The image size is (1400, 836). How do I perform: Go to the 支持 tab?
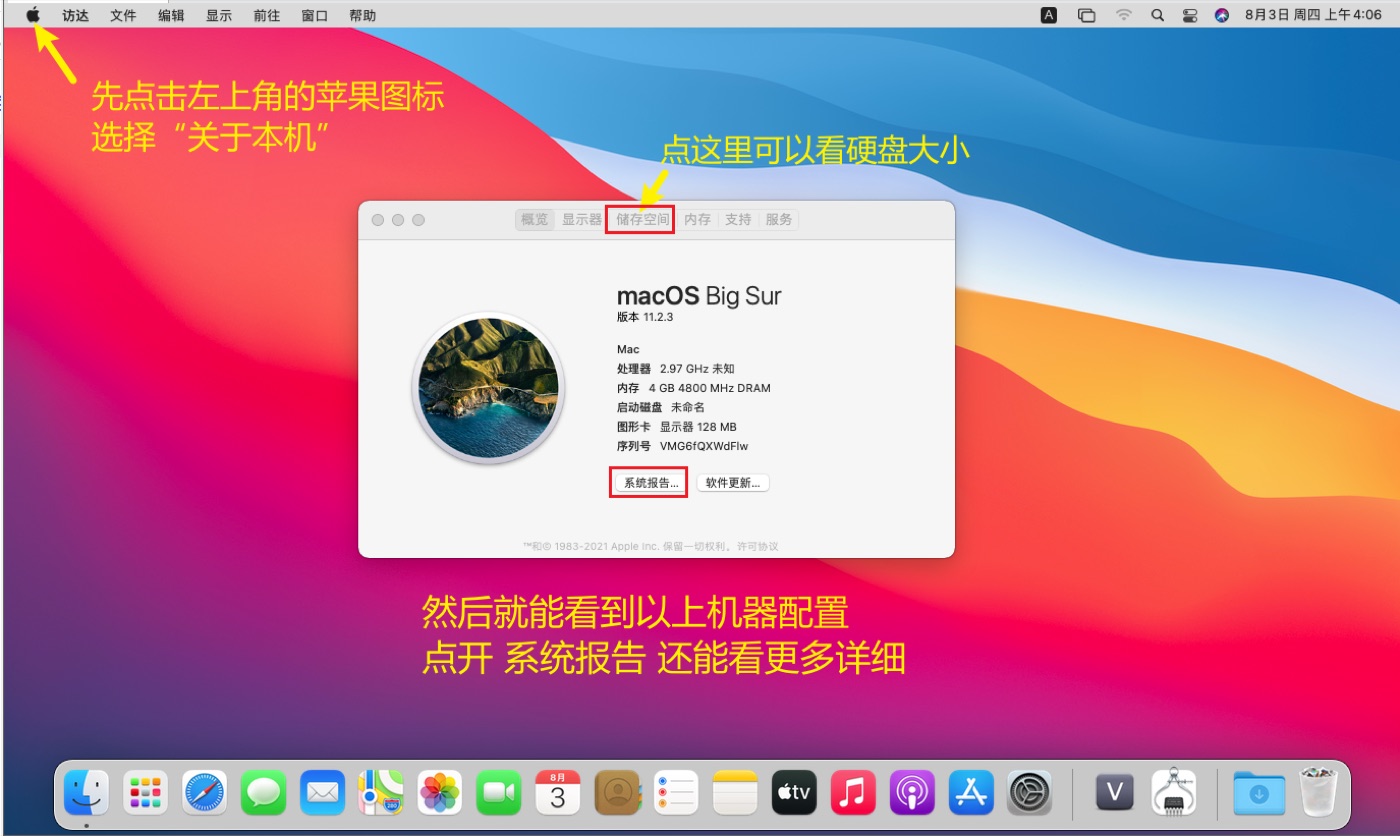(x=738, y=220)
